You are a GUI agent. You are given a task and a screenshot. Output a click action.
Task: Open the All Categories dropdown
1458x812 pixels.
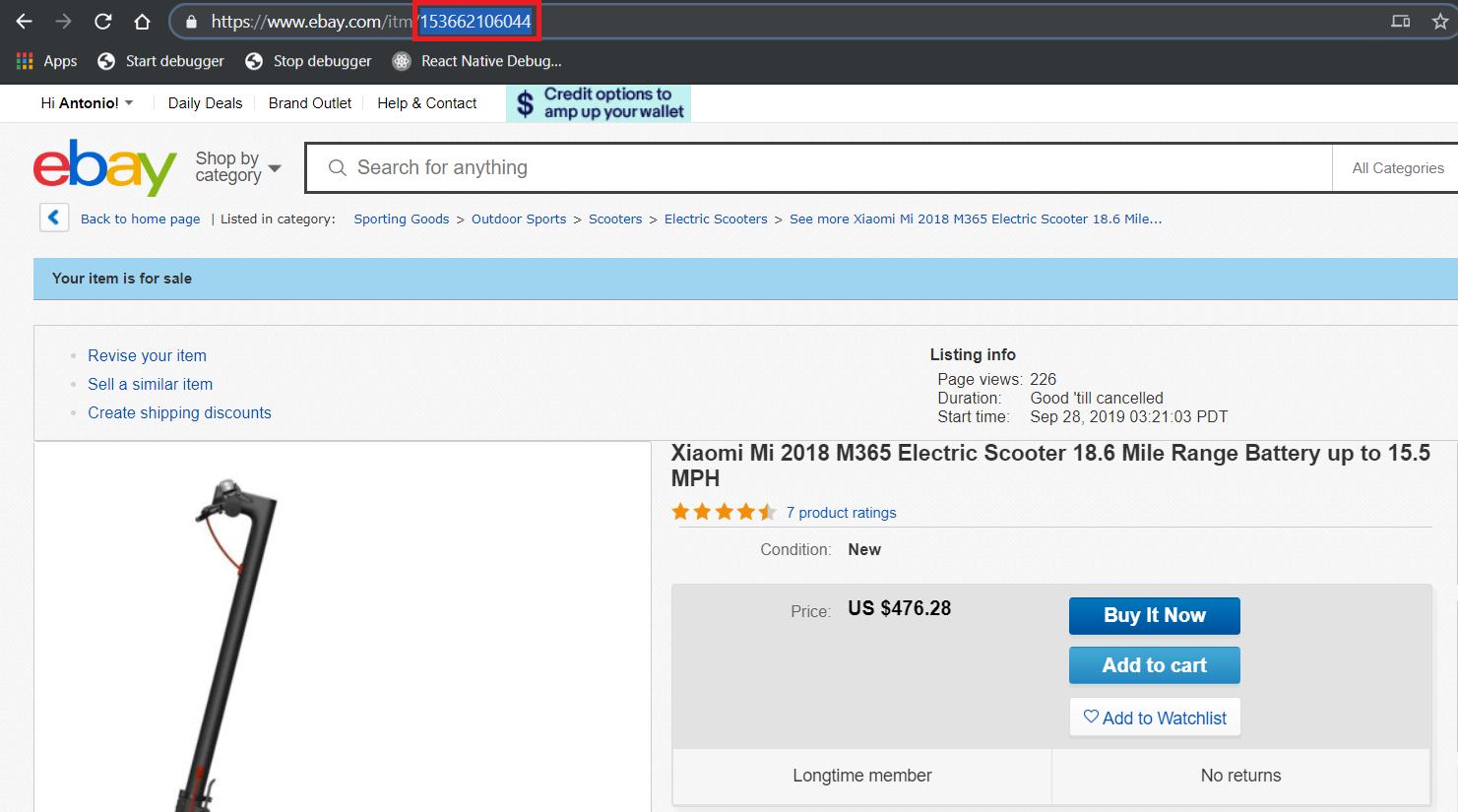(x=1398, y=168)
